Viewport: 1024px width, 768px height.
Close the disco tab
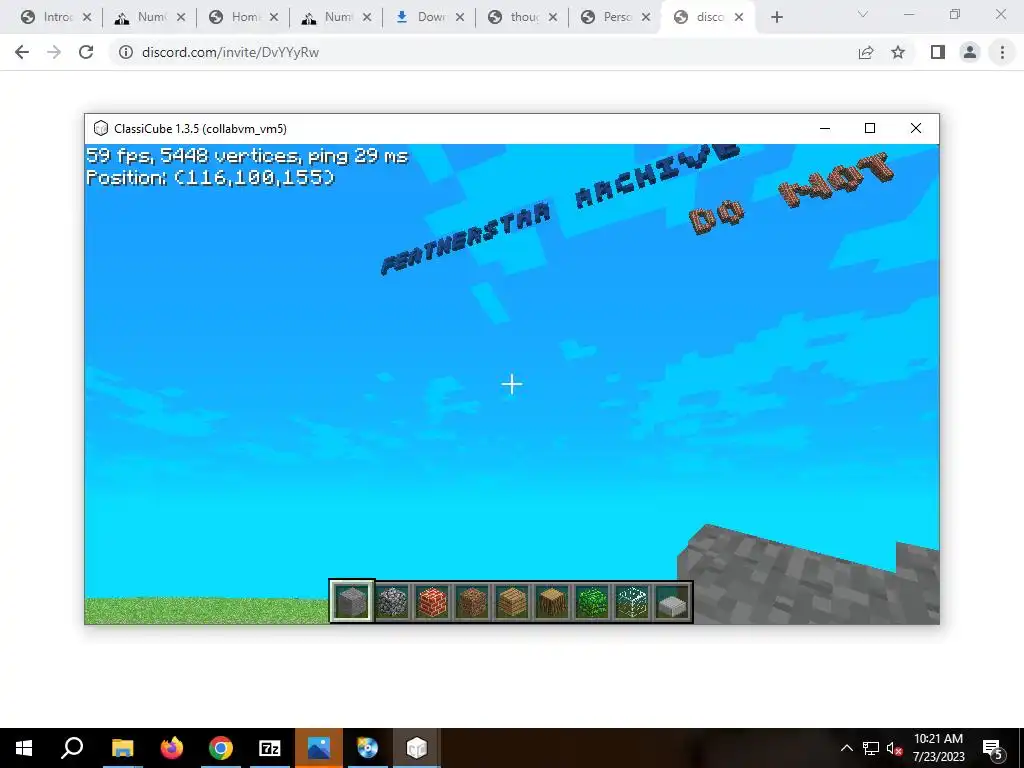739,18
